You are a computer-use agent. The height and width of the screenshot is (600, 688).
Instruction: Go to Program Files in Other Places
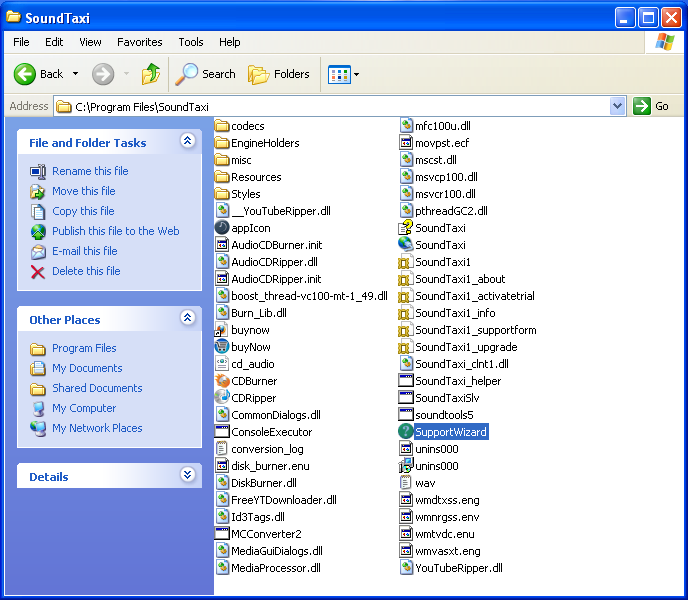click(x=84, y=348)
